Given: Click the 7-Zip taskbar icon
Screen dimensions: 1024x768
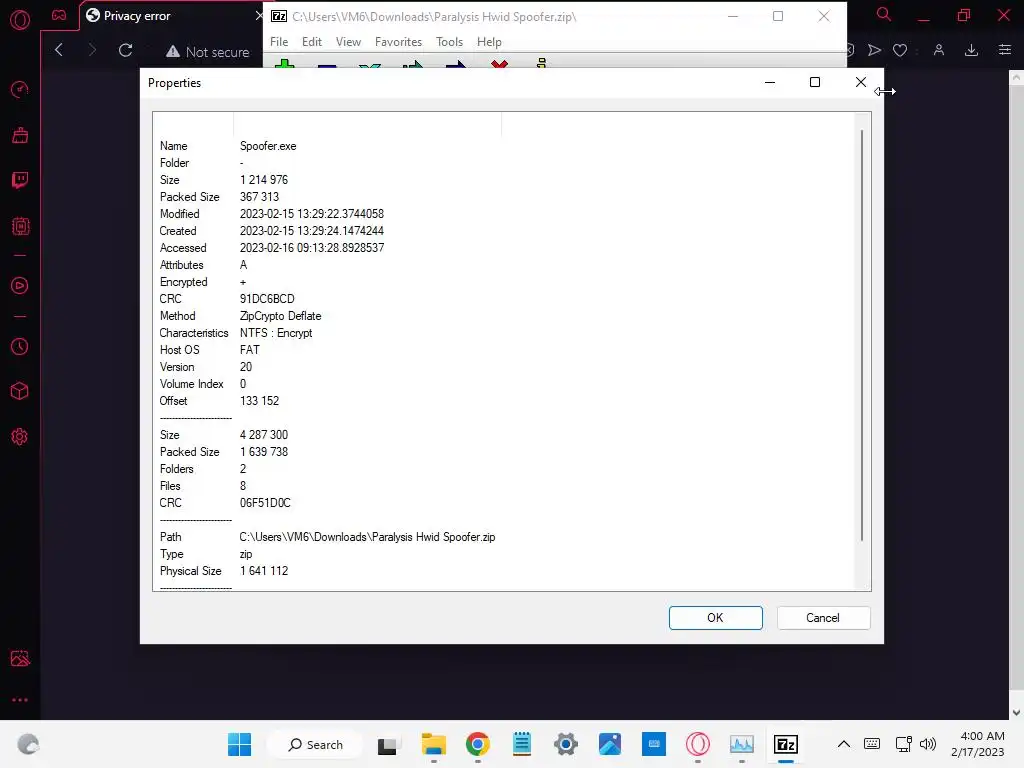Looking at the screenshot, I should 786,744.
